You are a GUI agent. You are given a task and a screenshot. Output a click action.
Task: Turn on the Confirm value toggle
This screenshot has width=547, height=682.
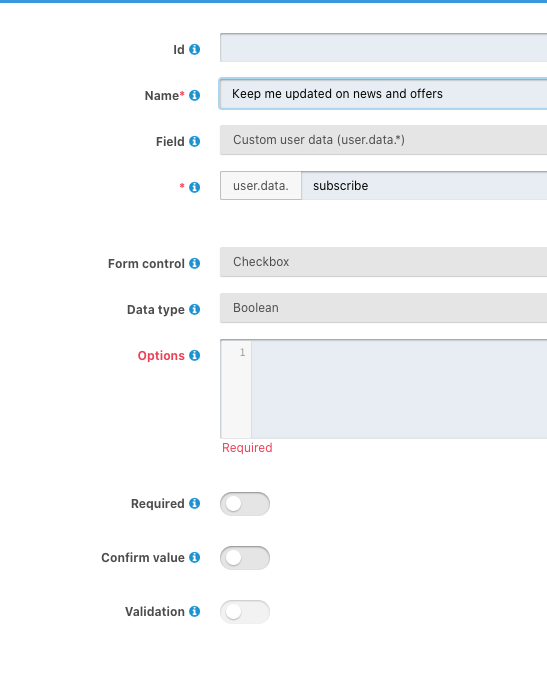(245, 558)
